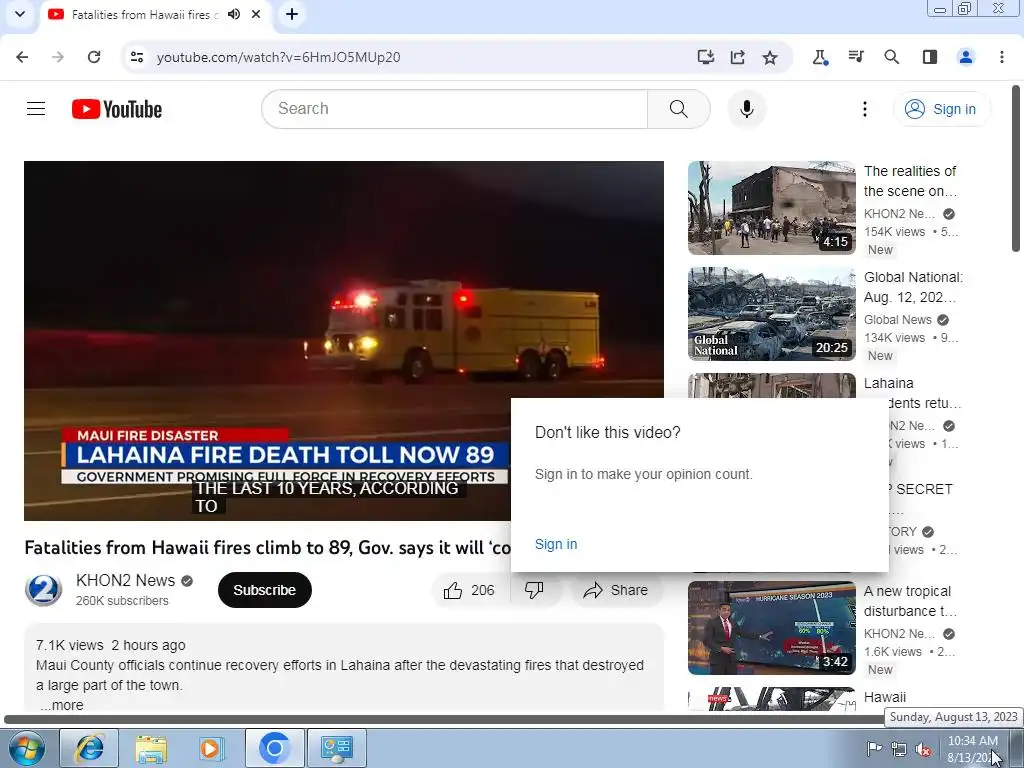Subscribe to KHON2 News
The width and height of the screenshot is (1024, 768).
[x=264, y=590]
